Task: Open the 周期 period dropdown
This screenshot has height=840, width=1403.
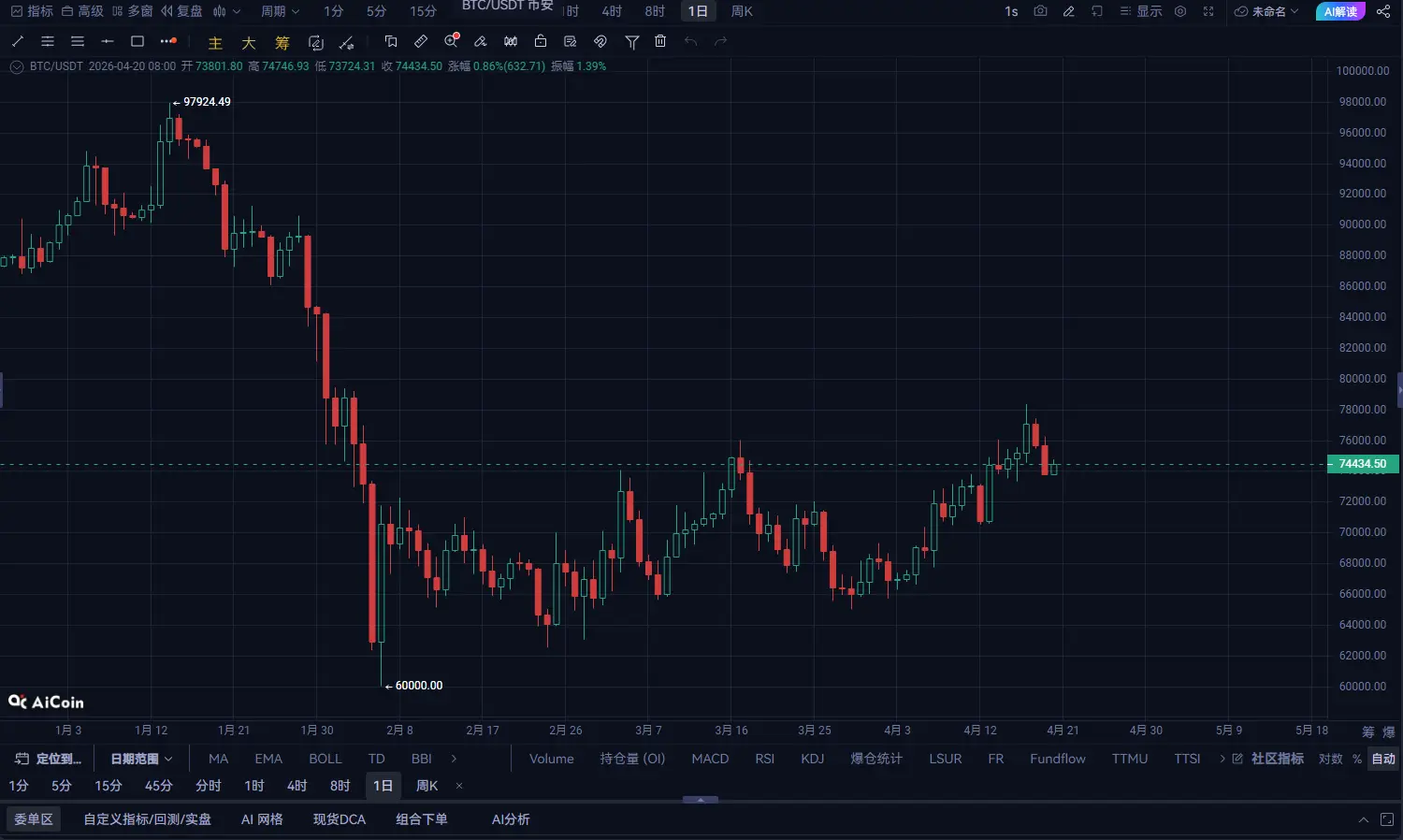Action: point(280,11)
